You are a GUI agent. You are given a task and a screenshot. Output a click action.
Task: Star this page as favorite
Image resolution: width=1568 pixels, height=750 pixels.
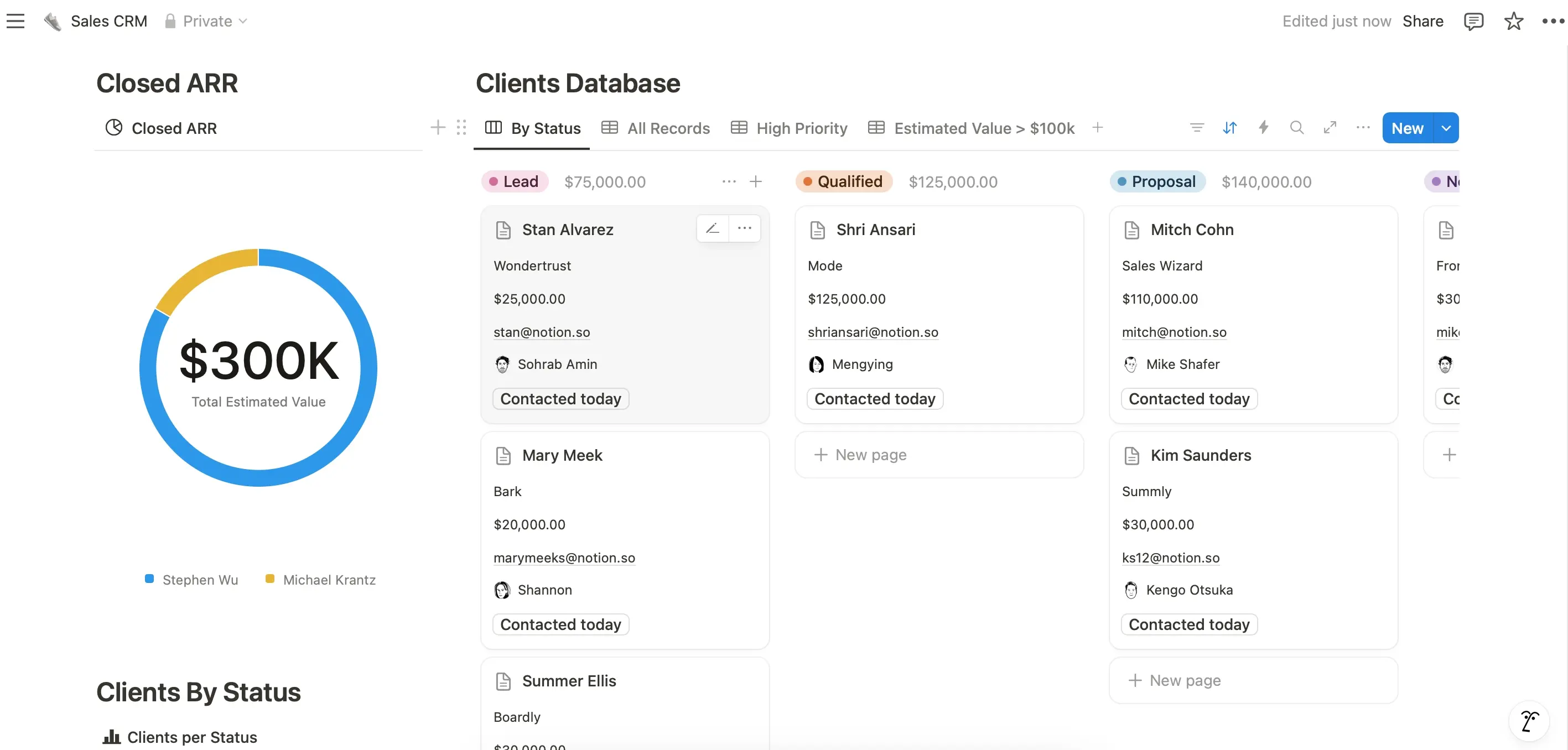(1513, 21)
